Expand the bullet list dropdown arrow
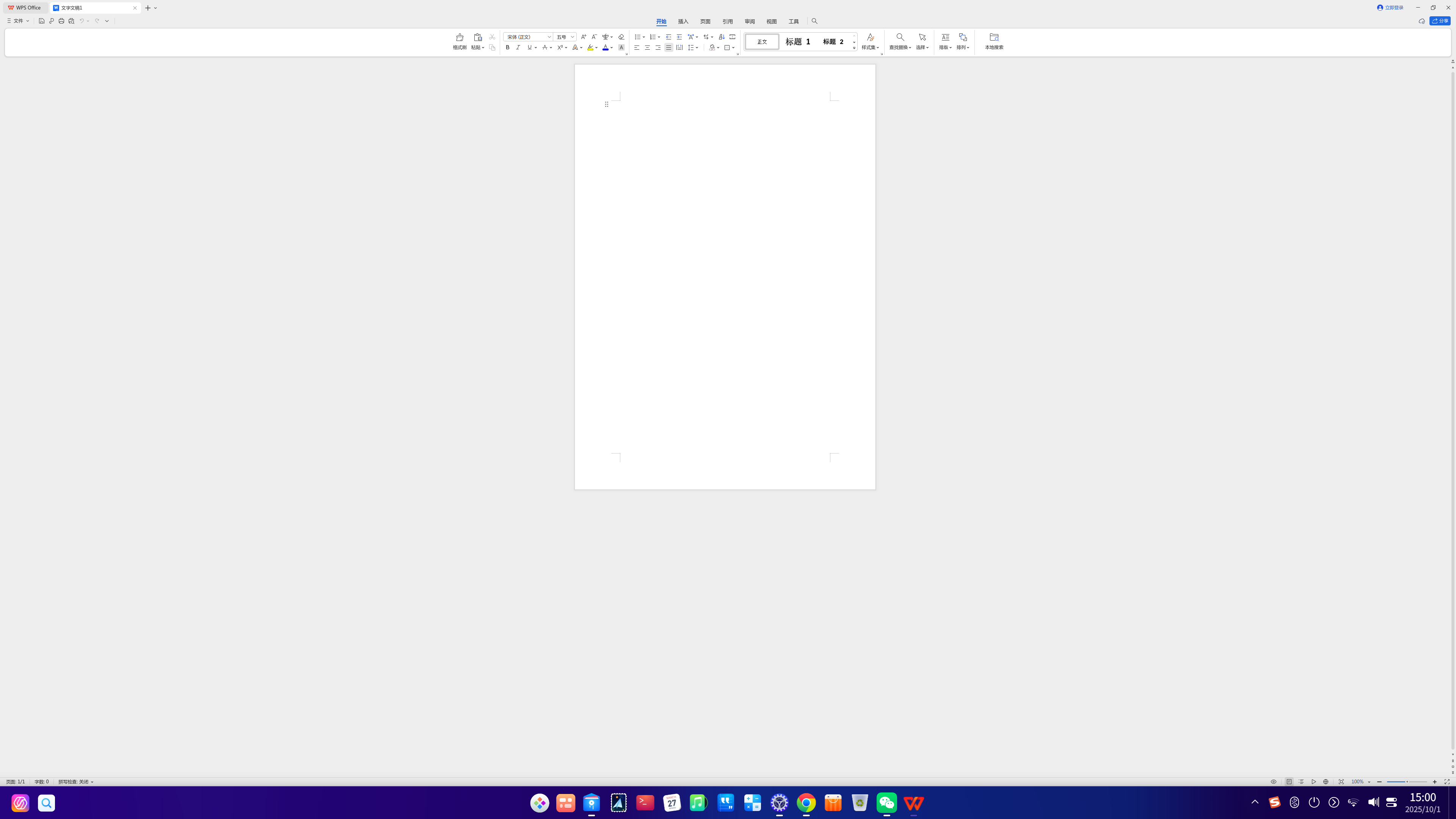Viewport: 1456px width, 819px height. tap(644, 37)
